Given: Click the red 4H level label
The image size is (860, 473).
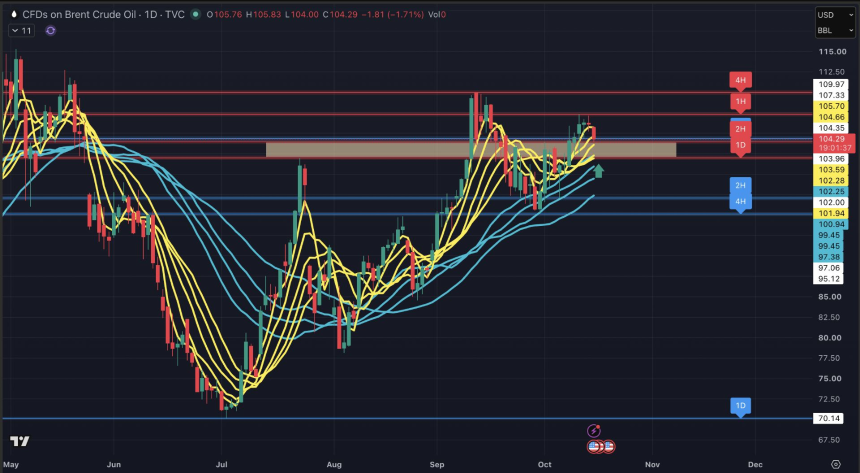Looking at the screenshot, I should click(740, 81).
